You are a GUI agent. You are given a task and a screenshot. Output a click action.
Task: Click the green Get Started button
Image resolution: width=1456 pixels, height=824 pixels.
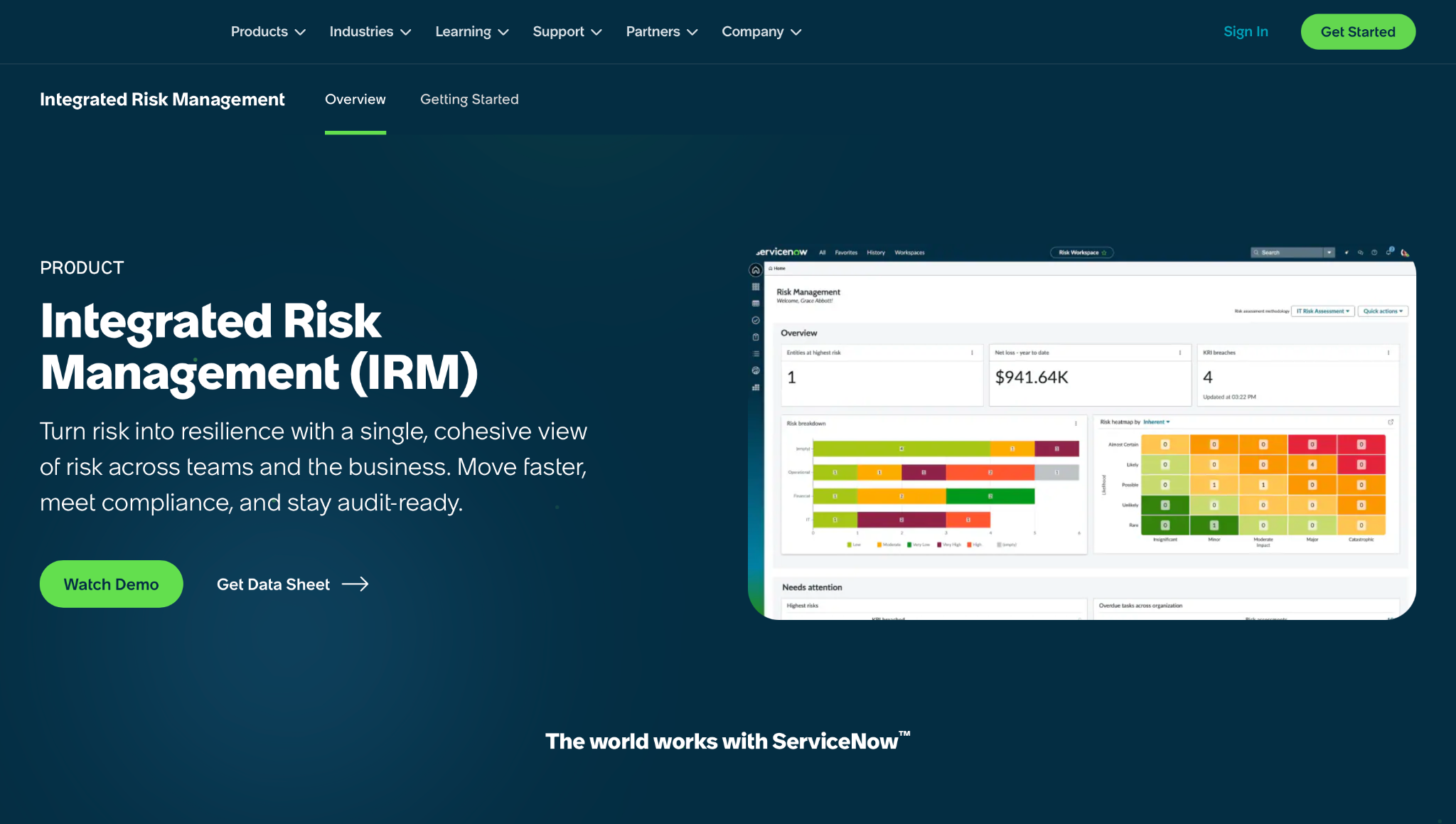(1358, 32)
